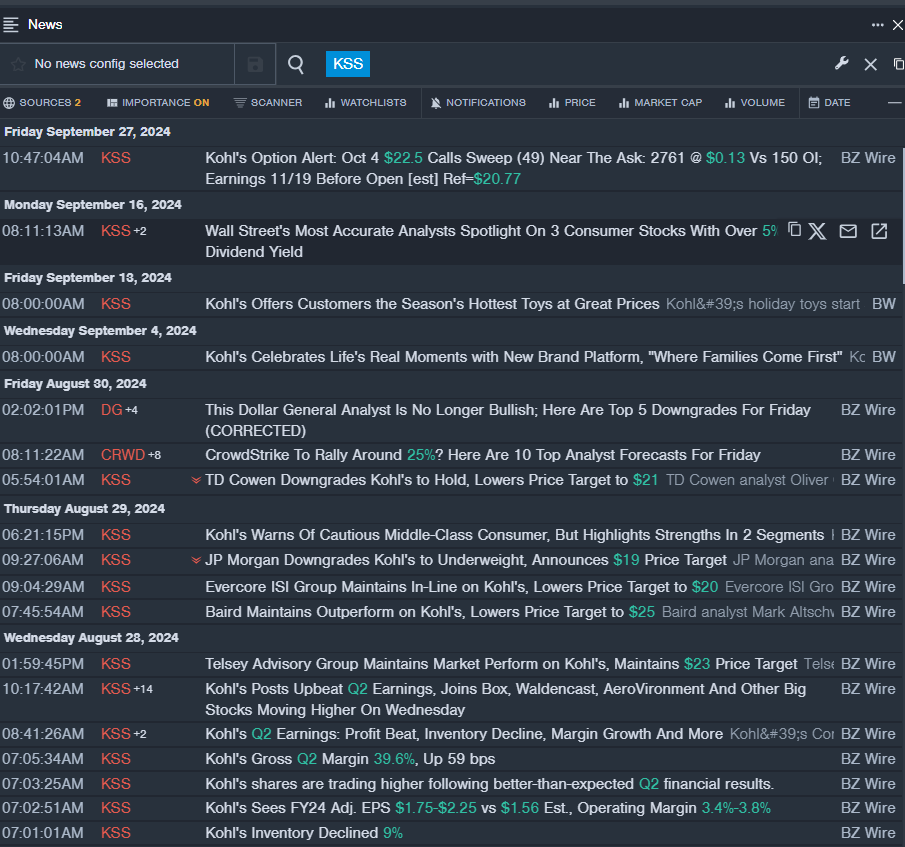Select the Watchlists filter
Viewport: 905px width, 847px height.
(365, 103)
